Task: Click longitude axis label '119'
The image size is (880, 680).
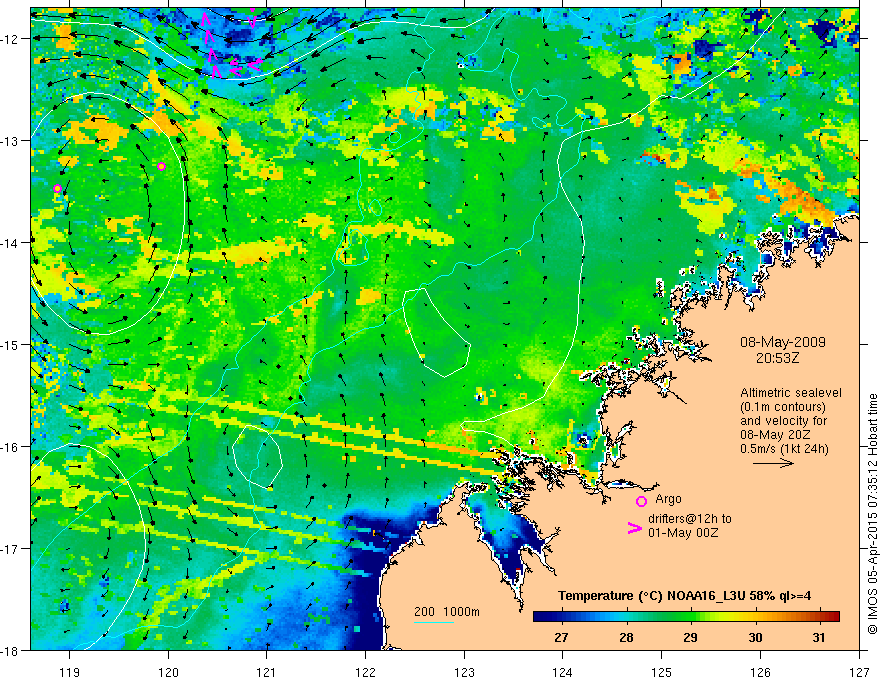Action: [x=70, y=672]
